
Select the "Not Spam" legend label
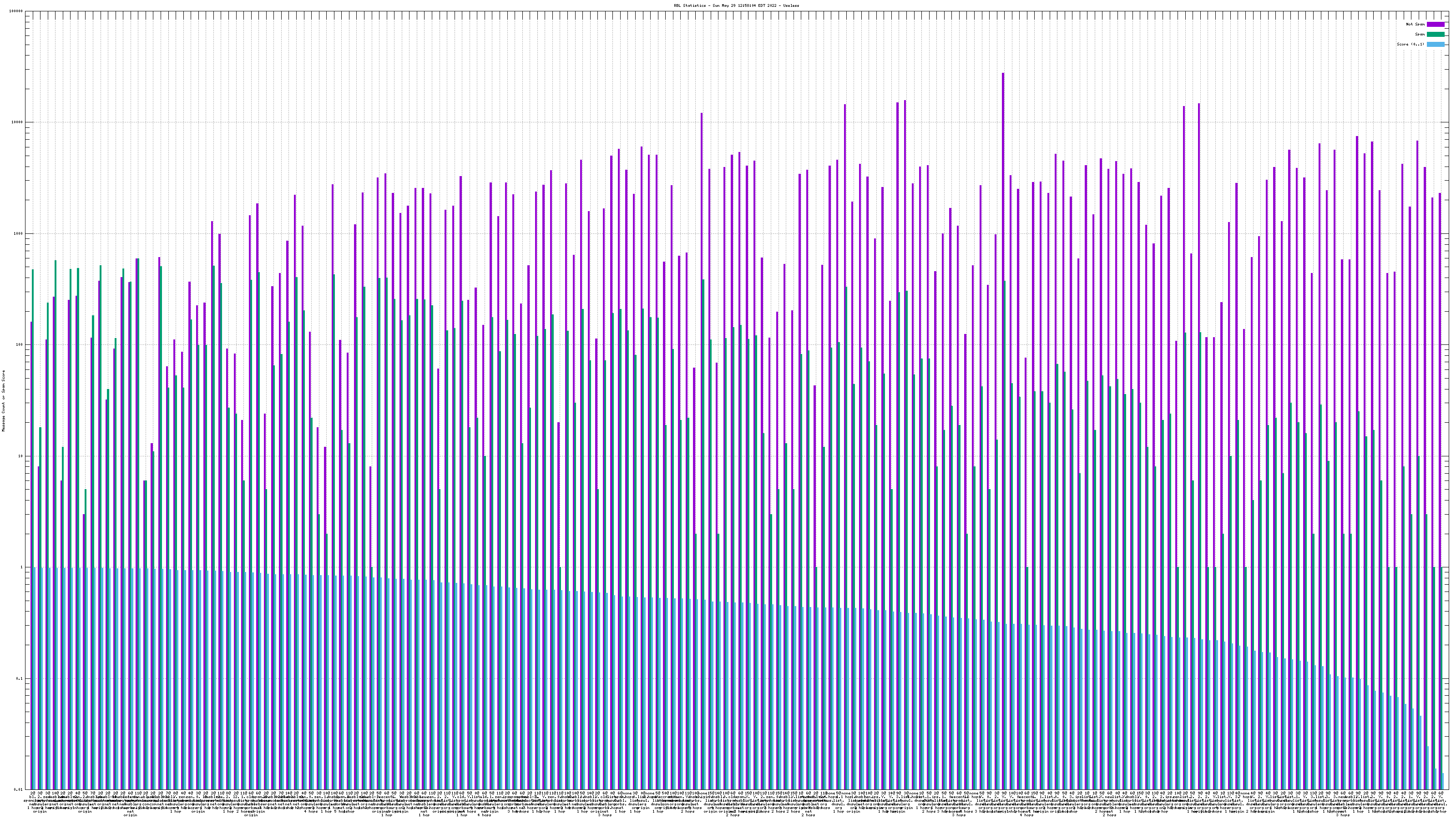coord(1416,24)
